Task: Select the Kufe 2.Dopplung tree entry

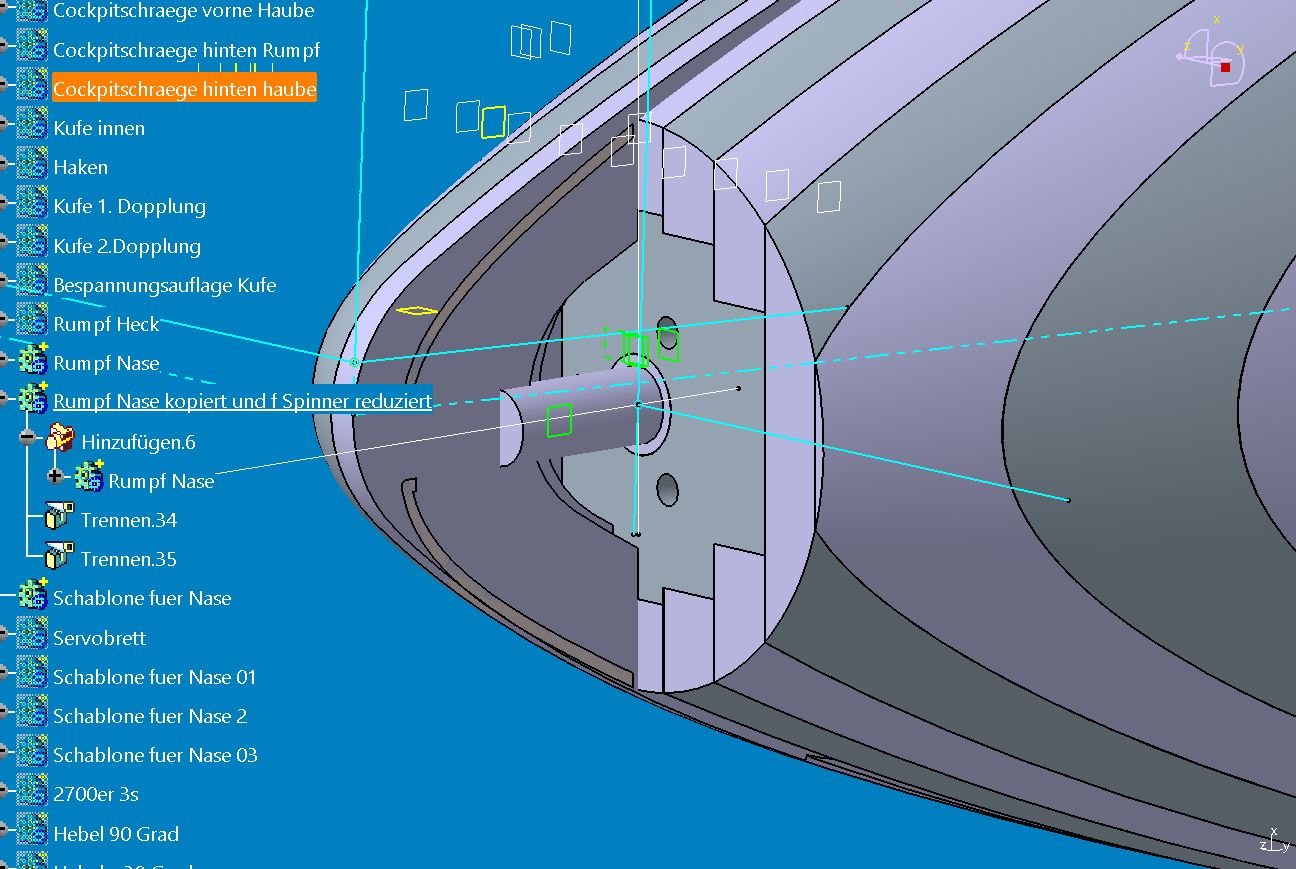Action: [x=126, y=246]
